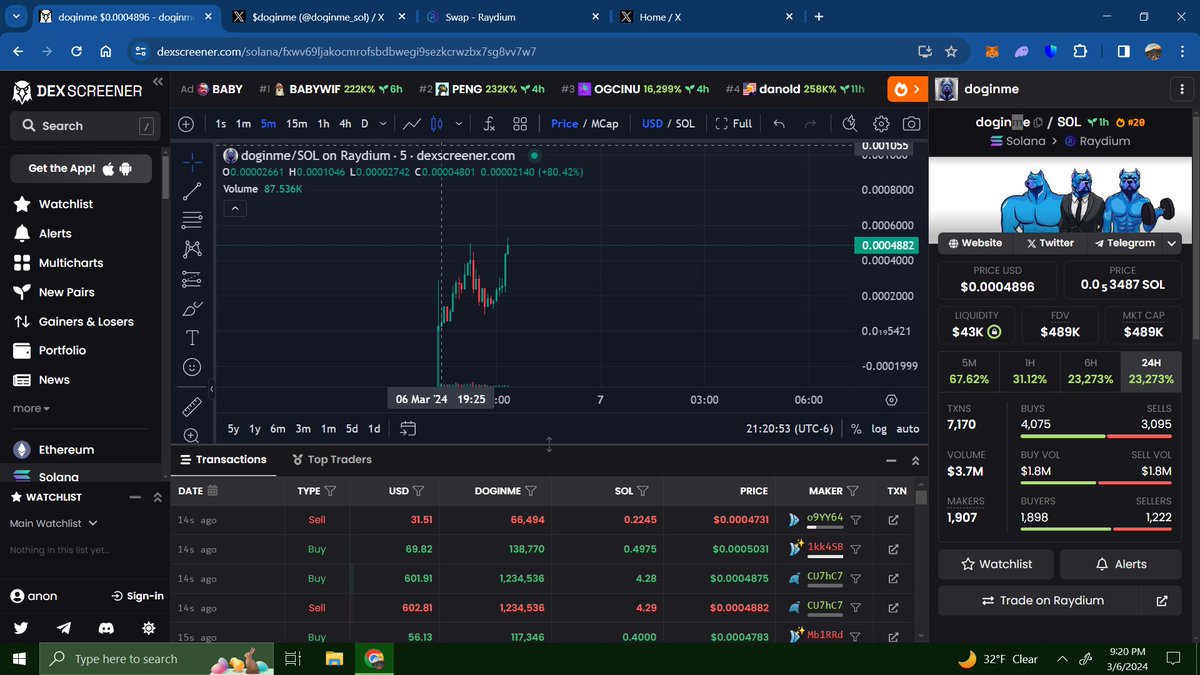This screenshot has width=1200, height=675.
Task: Open the go-to-date calendar icon
Action: click(408, 428)
